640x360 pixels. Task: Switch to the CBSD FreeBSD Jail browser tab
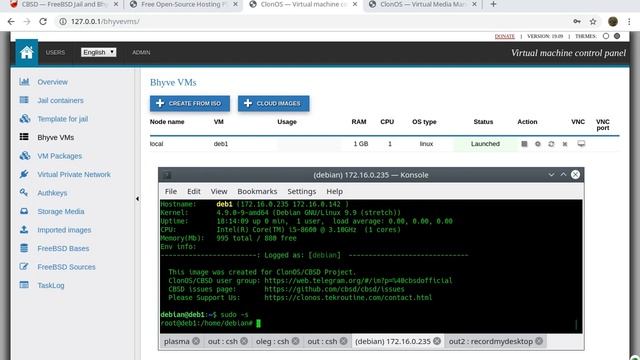(x=63, y=4)
